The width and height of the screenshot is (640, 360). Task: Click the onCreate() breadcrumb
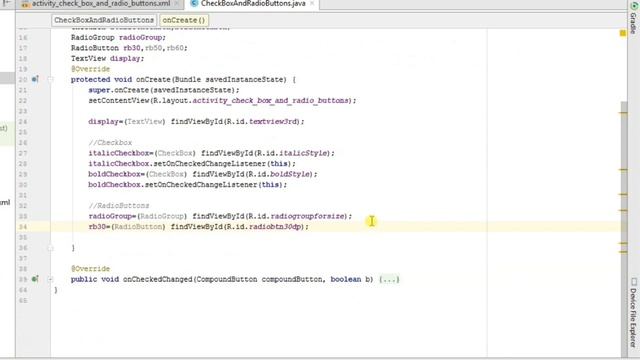pos(184,20)
